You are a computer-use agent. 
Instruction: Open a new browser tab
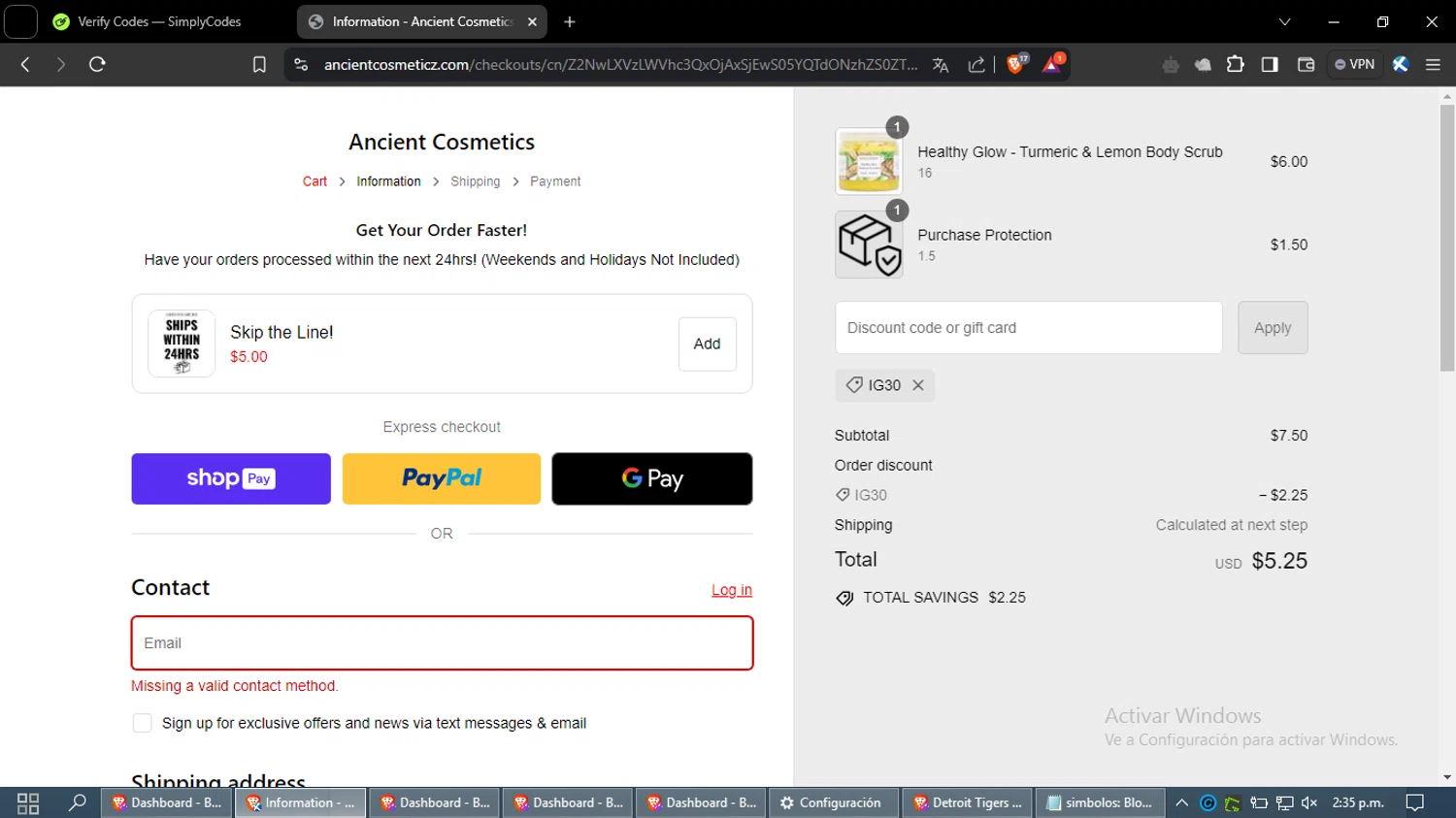[x=570, y=21]
